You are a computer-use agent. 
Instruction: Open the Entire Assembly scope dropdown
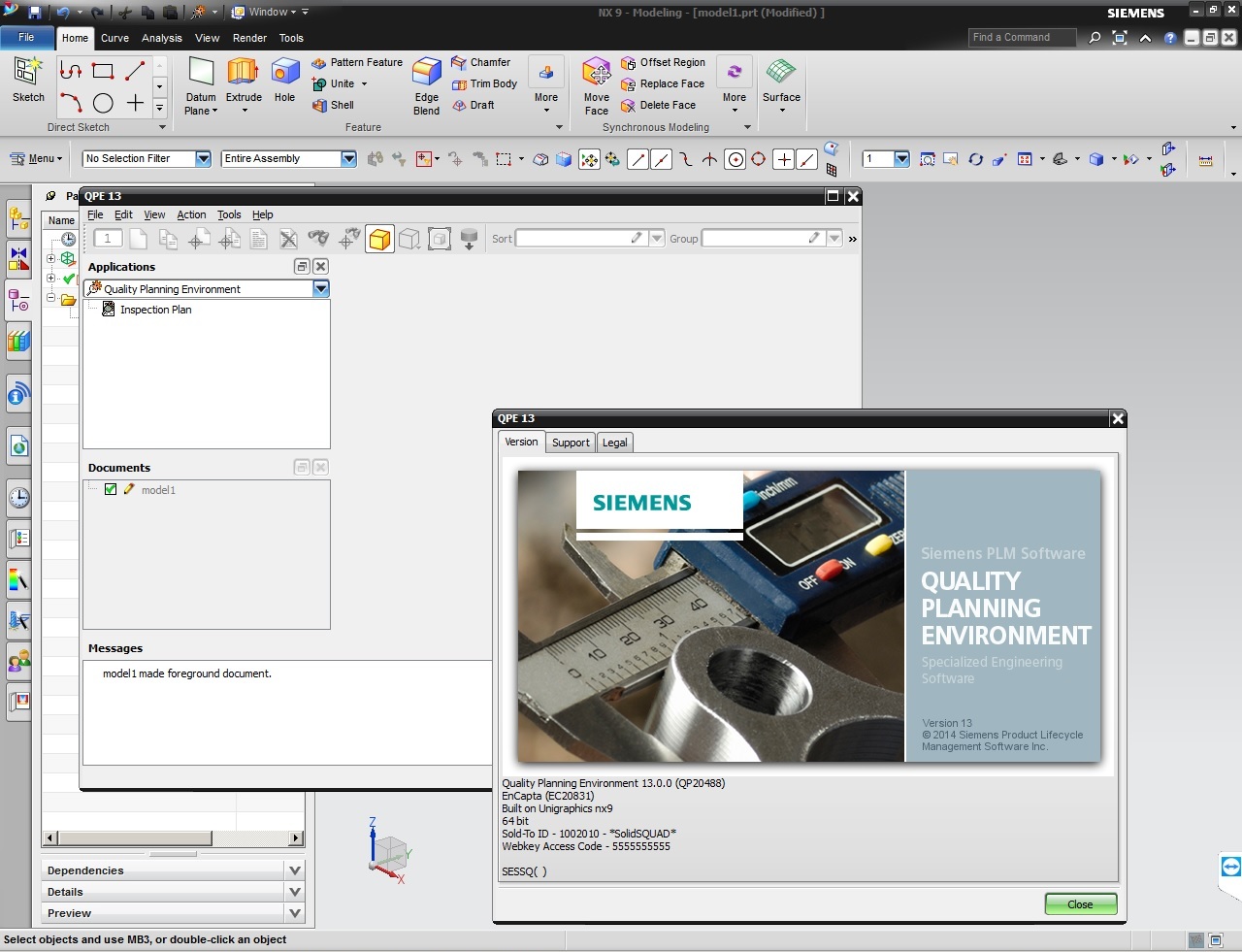click(348, 158)
